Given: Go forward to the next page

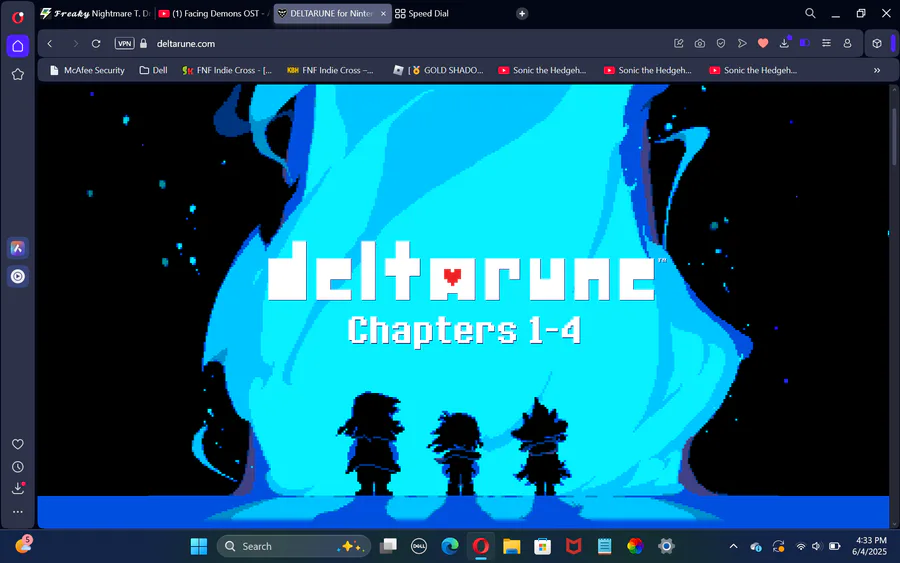Looking at the screenshot, I should click(75, 44).
